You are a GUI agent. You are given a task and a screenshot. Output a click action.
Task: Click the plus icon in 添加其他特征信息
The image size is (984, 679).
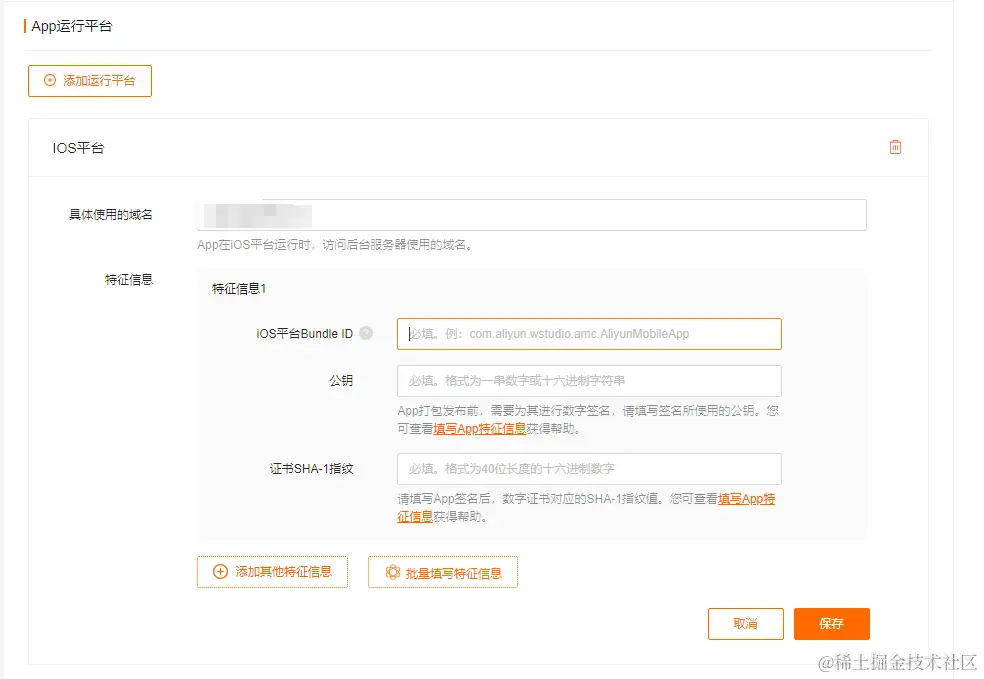(x=220, y=572)
